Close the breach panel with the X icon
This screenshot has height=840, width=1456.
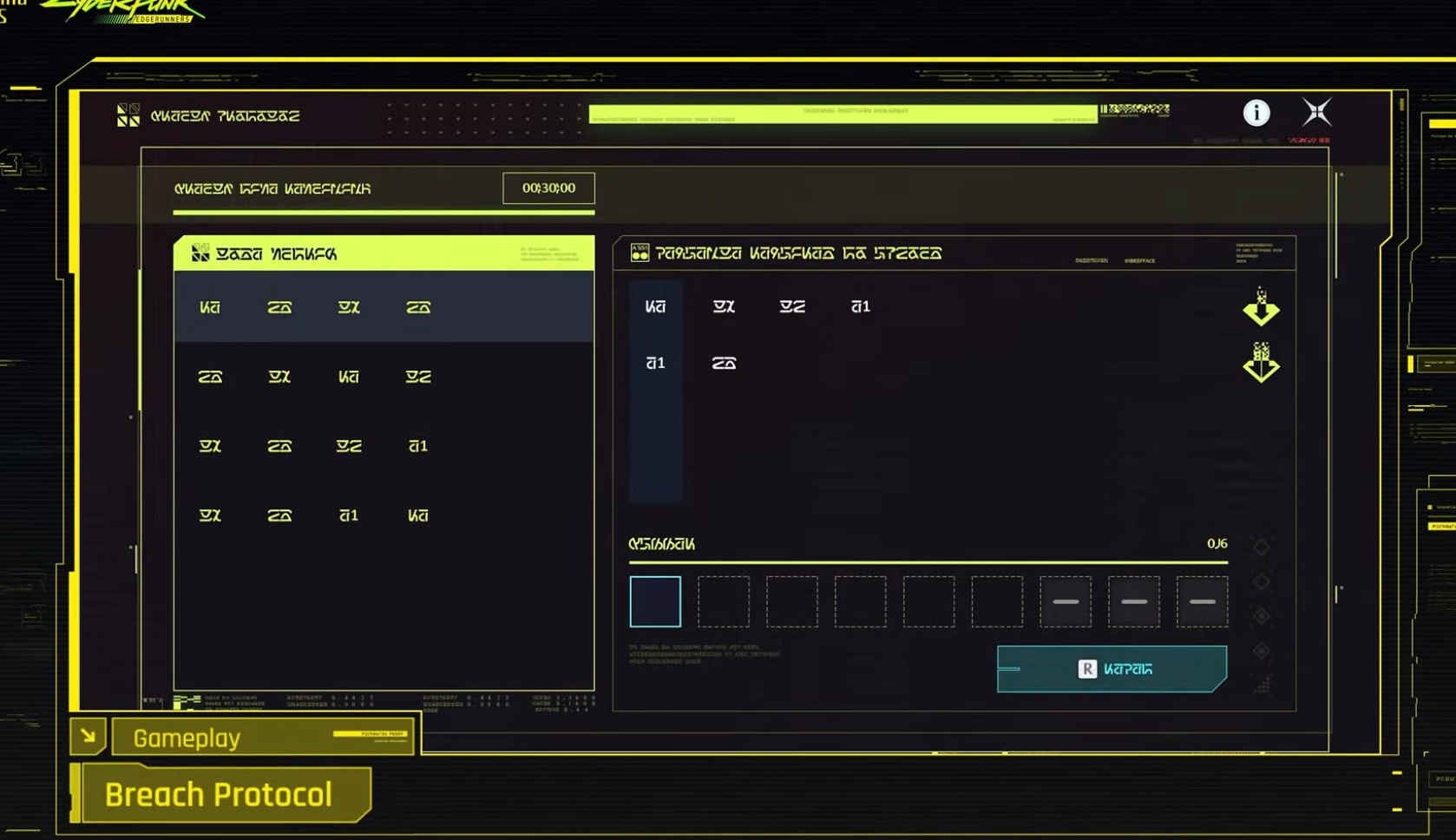(1316, 112)
